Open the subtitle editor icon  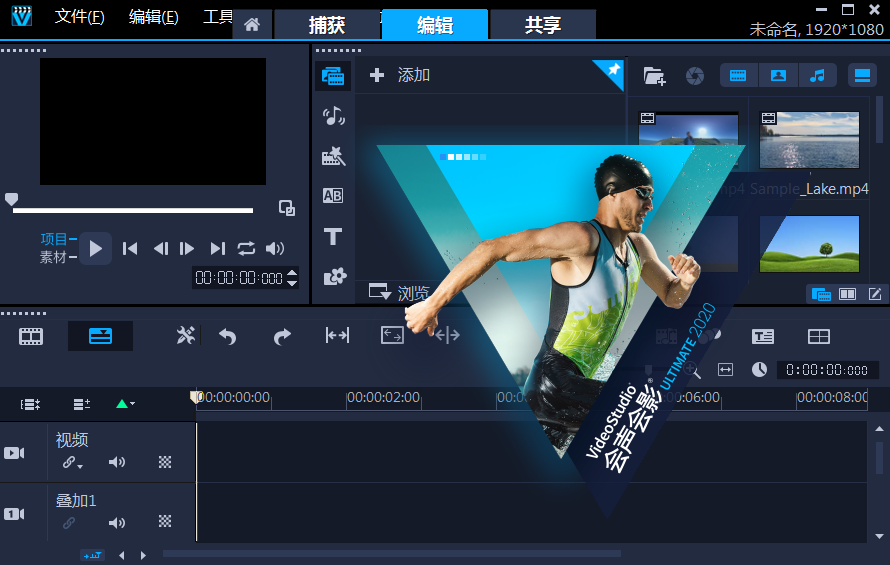[763, 337]
